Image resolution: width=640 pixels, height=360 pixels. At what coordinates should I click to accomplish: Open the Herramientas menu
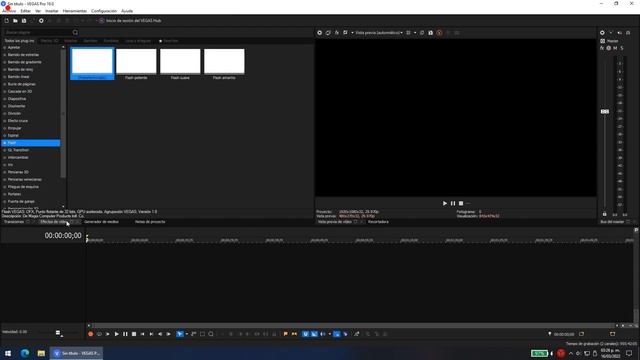[75, 11]
